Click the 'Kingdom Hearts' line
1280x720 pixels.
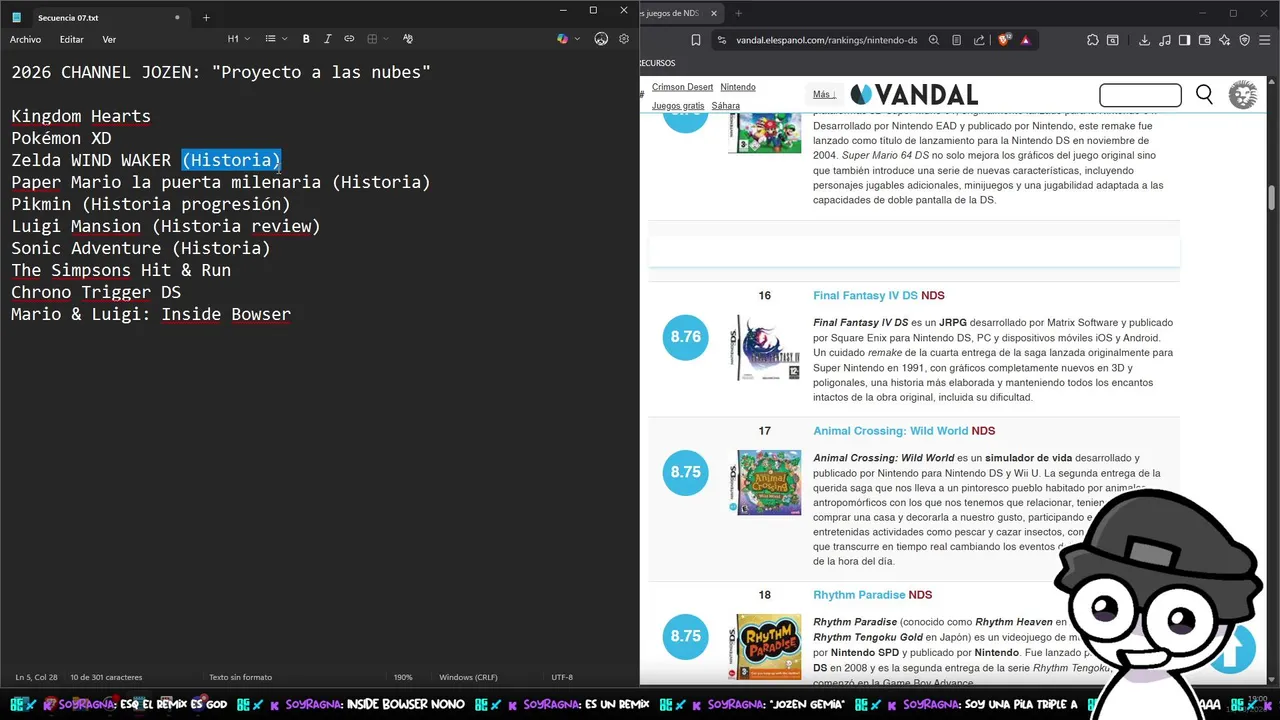click(x=81, y=116)
